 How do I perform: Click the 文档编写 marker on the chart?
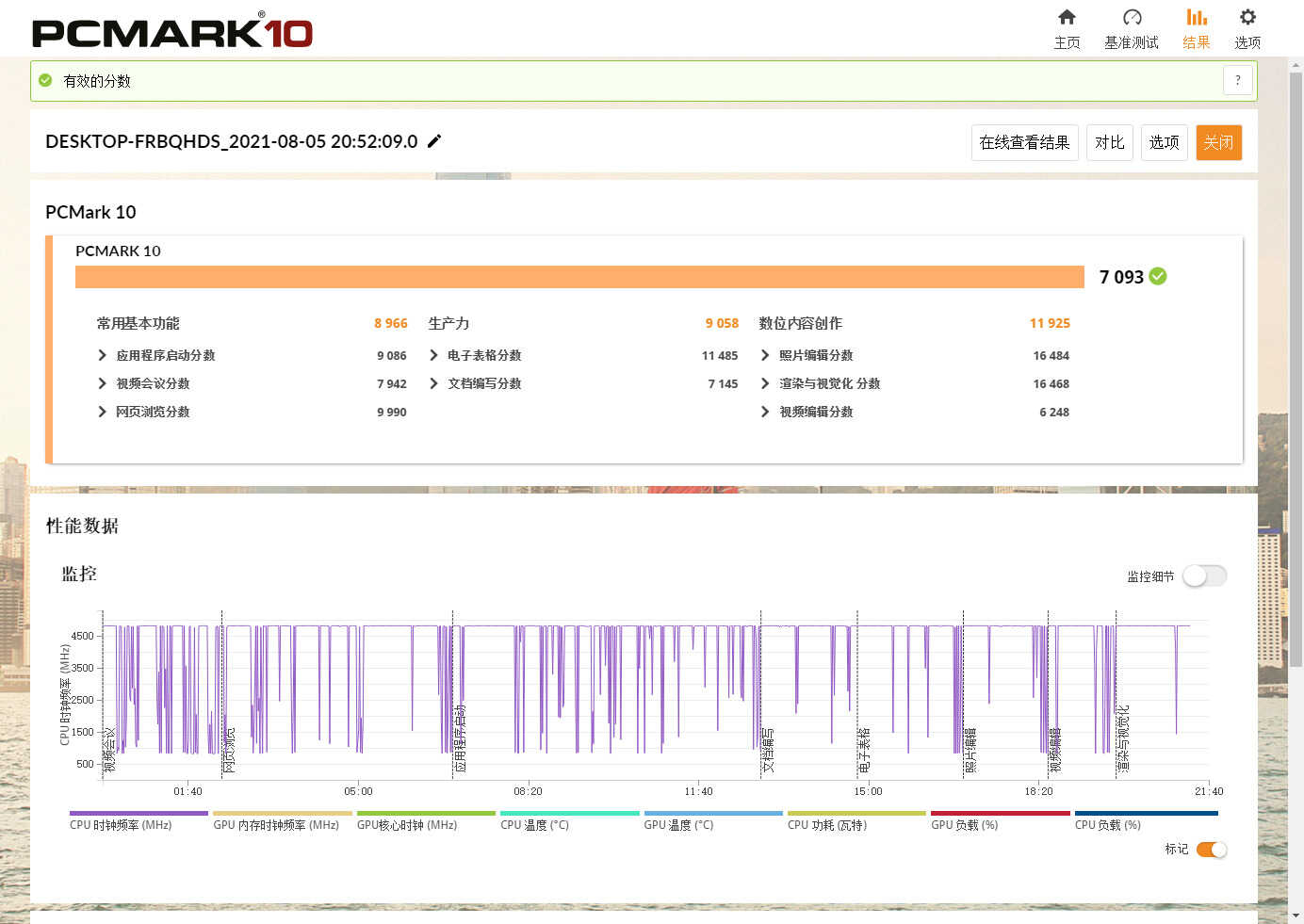click(768, 750)
